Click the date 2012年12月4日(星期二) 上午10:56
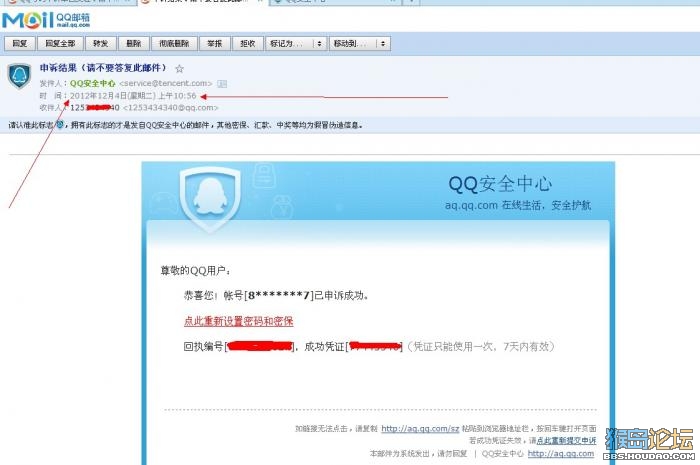This screenshot has width=700, height=465. [x=133, y=95]
